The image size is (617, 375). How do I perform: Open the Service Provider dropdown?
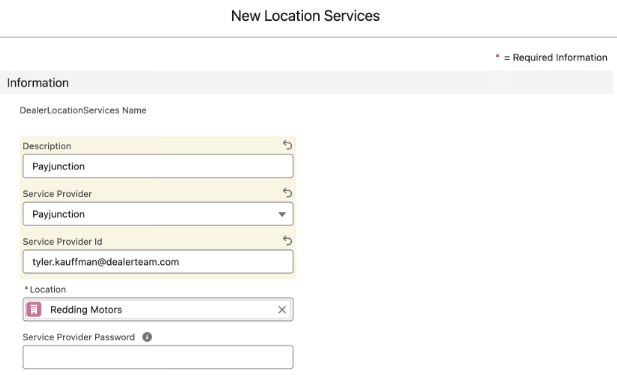158,214
